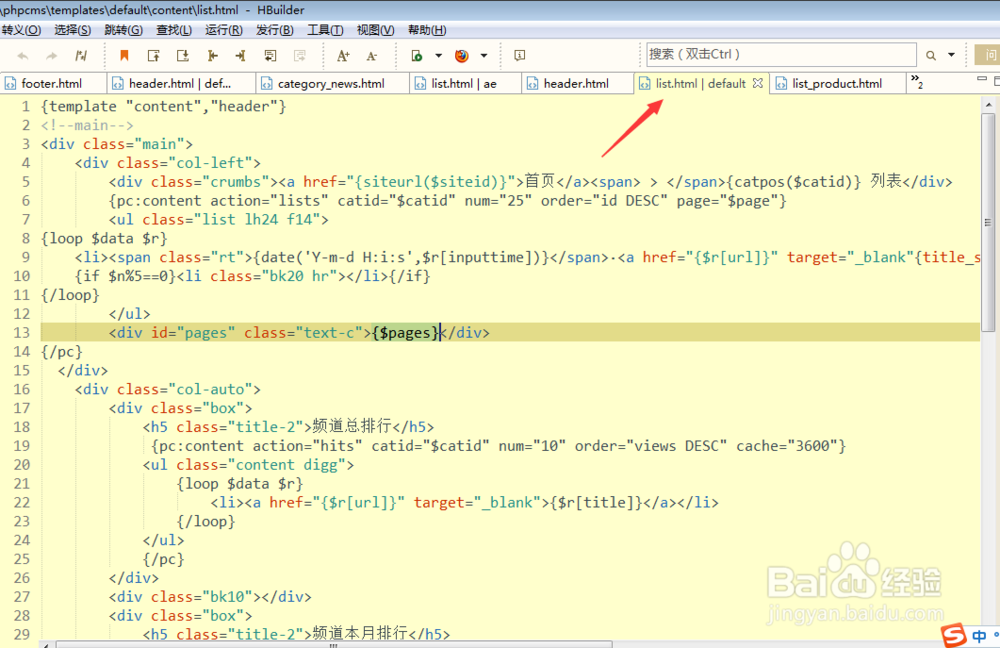Open the 运行(R) menu

point(222,30)
